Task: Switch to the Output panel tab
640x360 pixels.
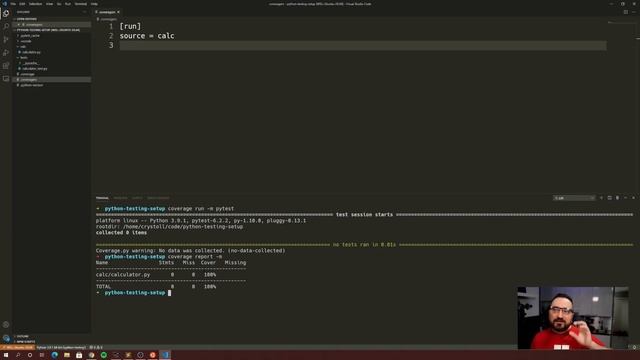Action: point(137,198)
